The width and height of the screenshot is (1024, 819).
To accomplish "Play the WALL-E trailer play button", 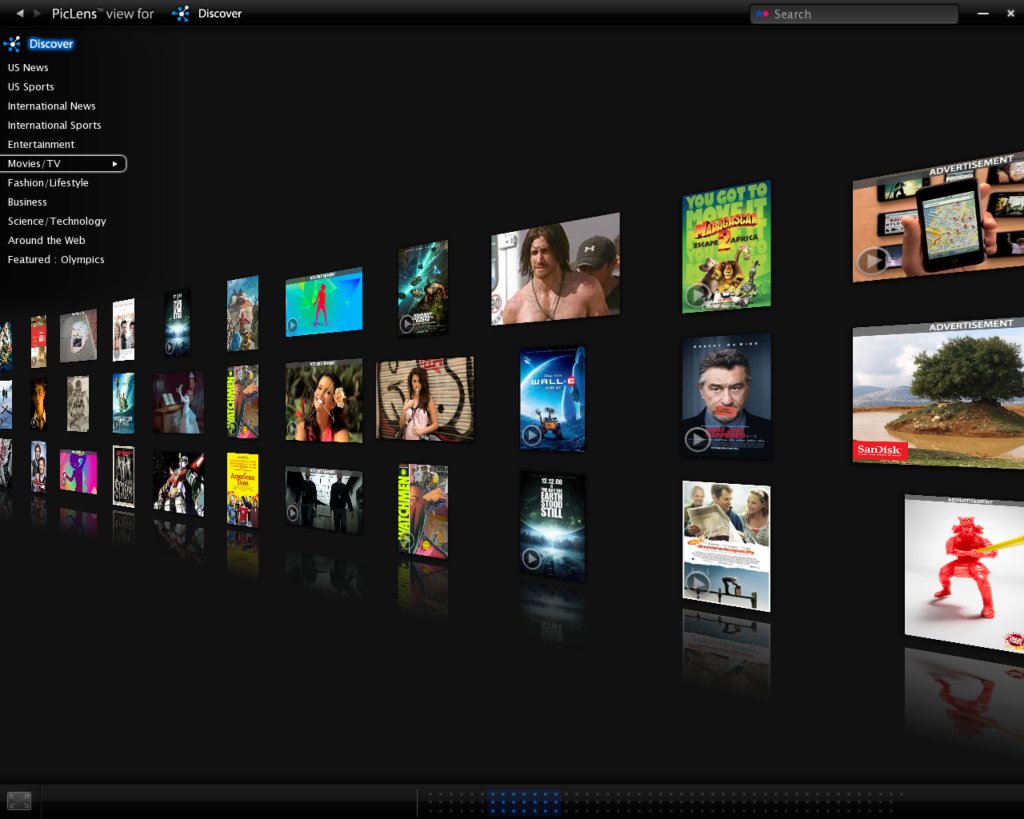I will click(531, 435).
